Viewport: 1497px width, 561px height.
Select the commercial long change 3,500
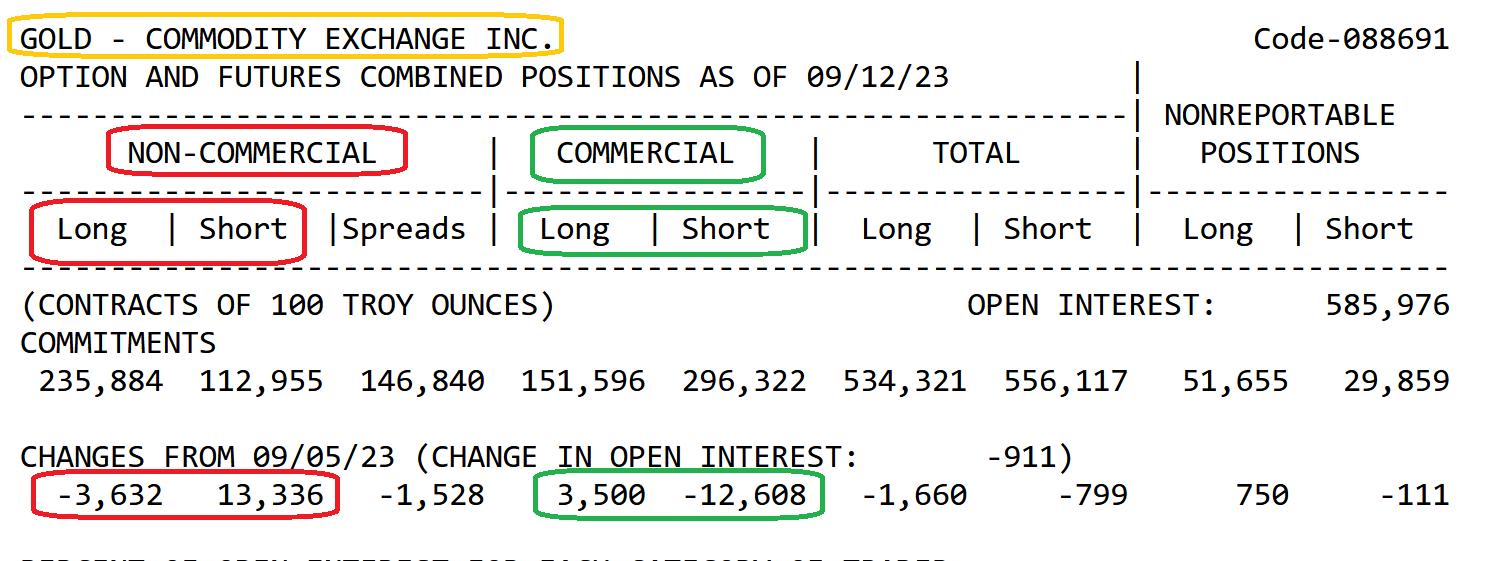pos(601,495)
